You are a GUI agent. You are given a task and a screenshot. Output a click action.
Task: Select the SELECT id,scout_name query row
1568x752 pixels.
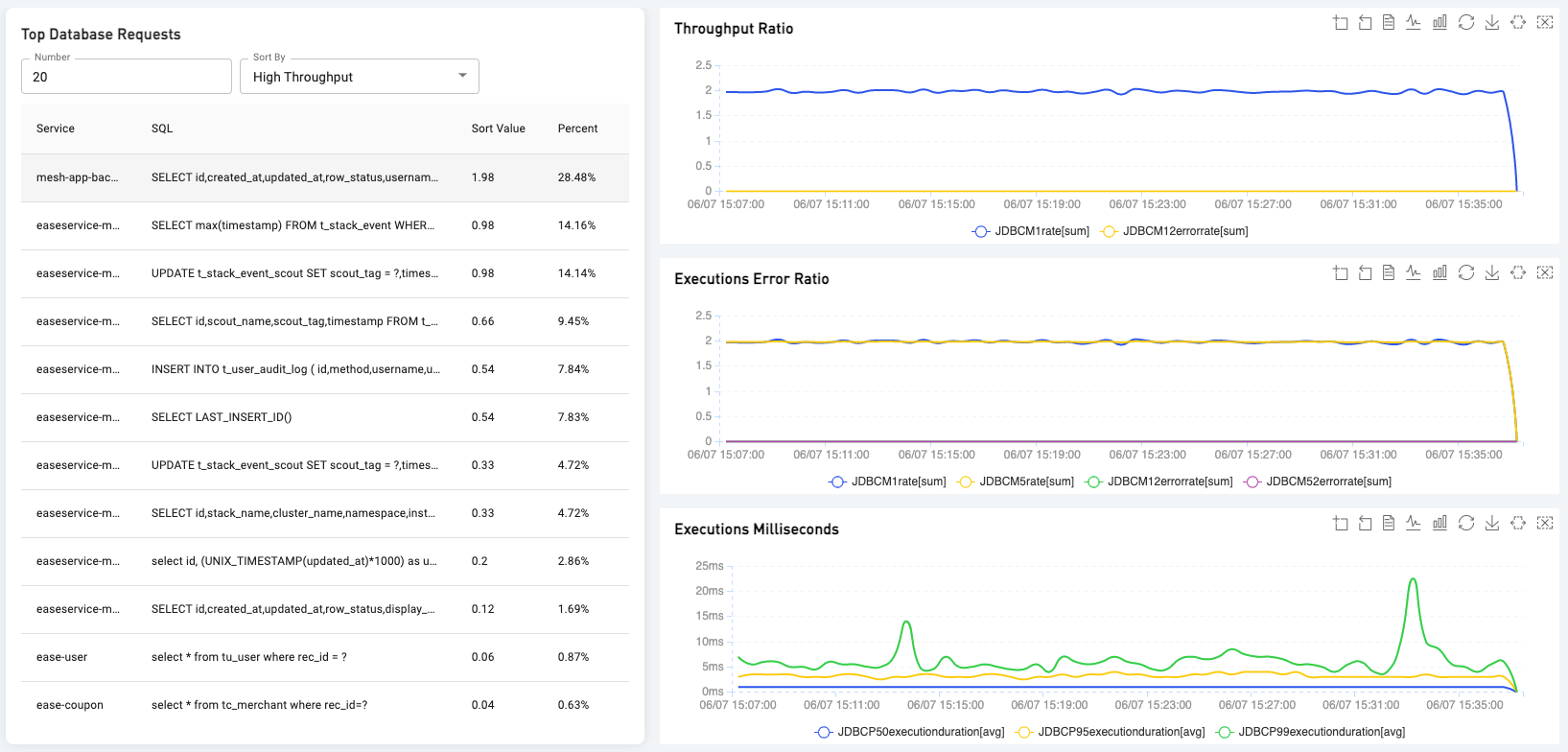[325, 321]
